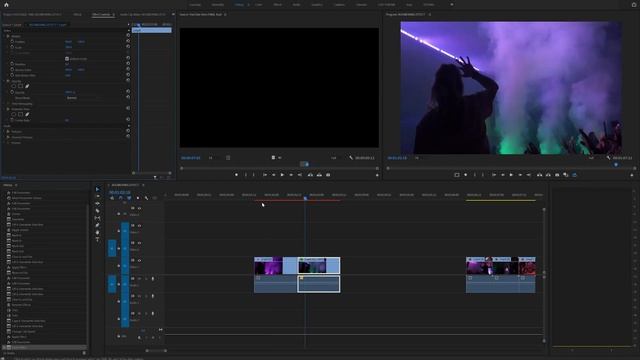Create ellipse mask under Opacity
640x360 pixels.
pyautogui.click(x=13, y=86)
